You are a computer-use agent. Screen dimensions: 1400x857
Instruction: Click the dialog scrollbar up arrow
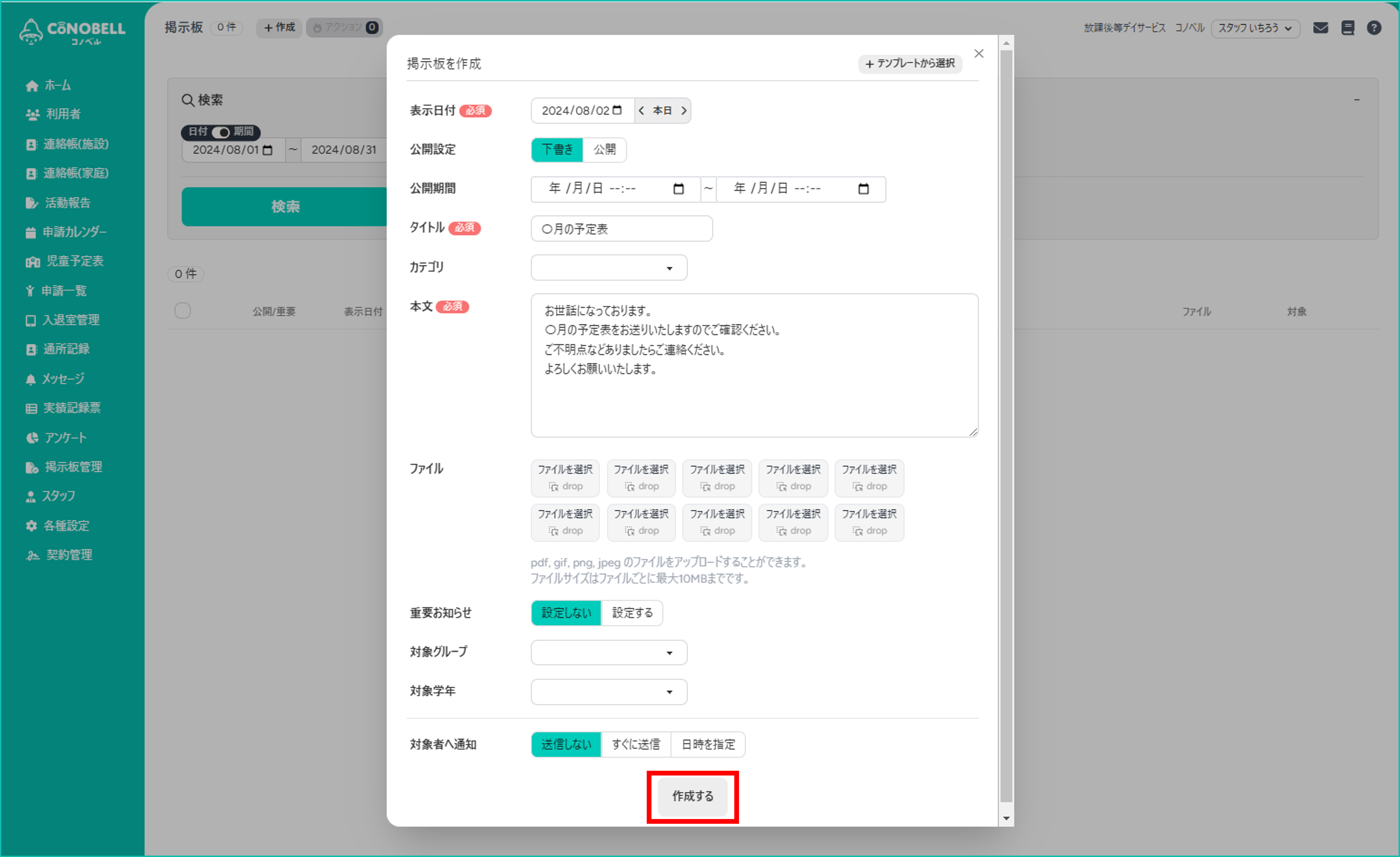pyautogui.click(x=1006, y=43)
